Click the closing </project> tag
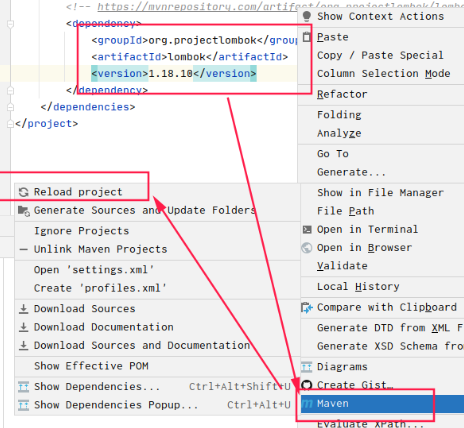This screenshot has height=428, width=464. click(47, 124)
